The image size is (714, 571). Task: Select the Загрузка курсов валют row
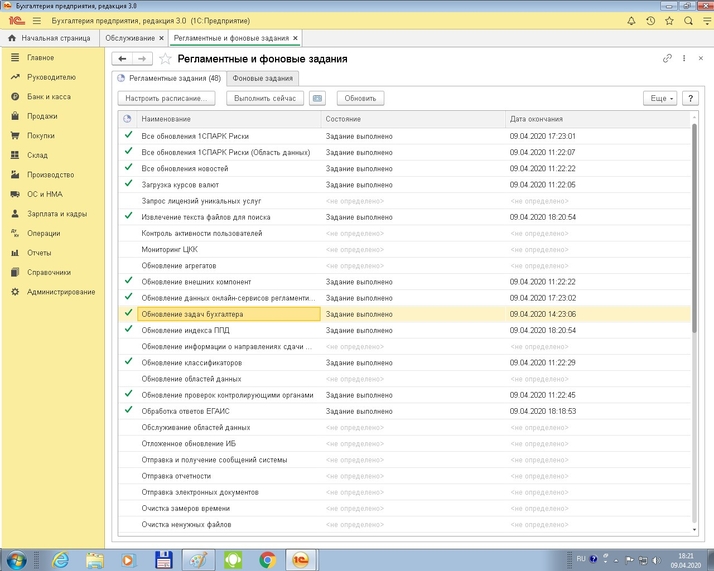coord(180,184)
